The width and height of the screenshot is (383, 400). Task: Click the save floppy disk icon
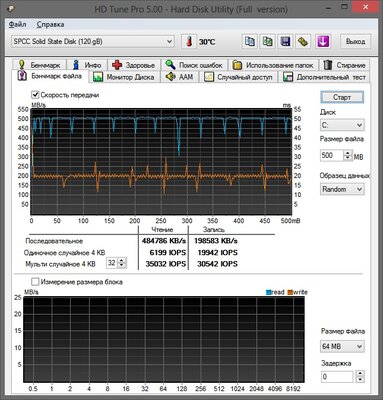(x=285, y=42)
